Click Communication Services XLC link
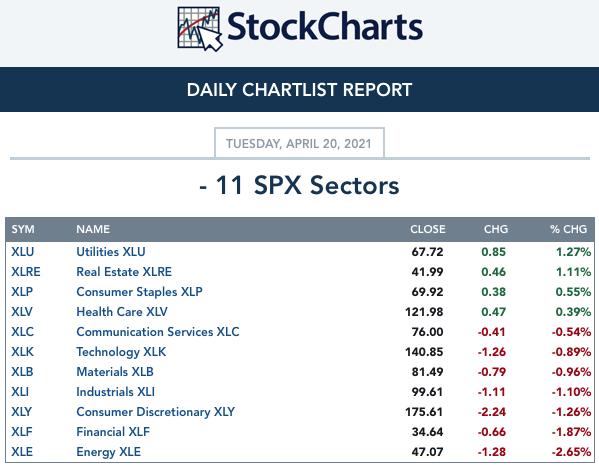The width and height of the screenshot is (599, 468). (x=158, y=332)
